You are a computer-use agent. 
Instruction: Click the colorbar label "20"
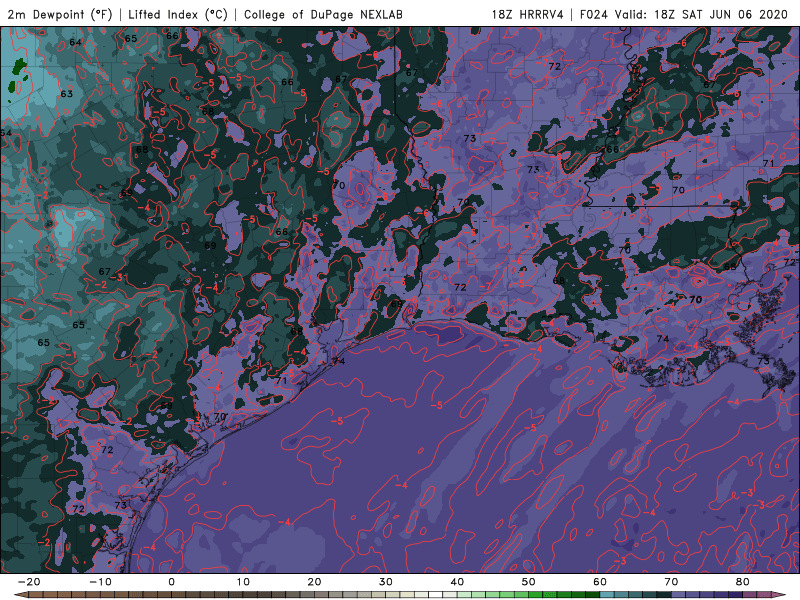(314, 582)
